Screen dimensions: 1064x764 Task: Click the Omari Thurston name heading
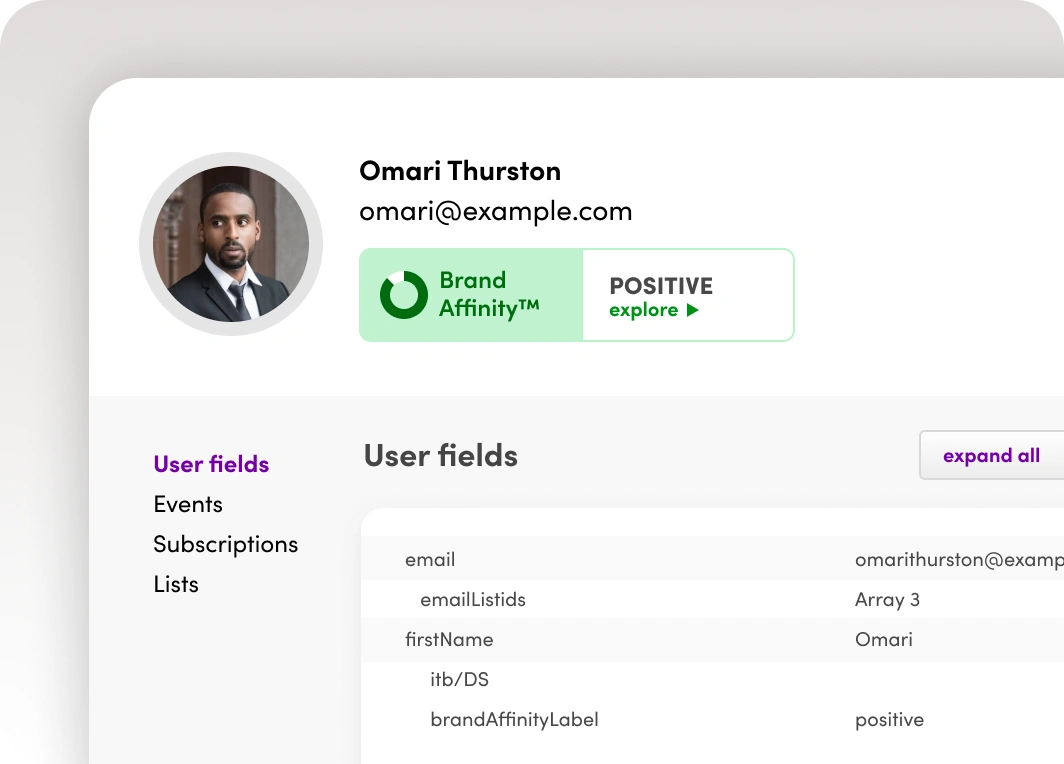(460, 171)
